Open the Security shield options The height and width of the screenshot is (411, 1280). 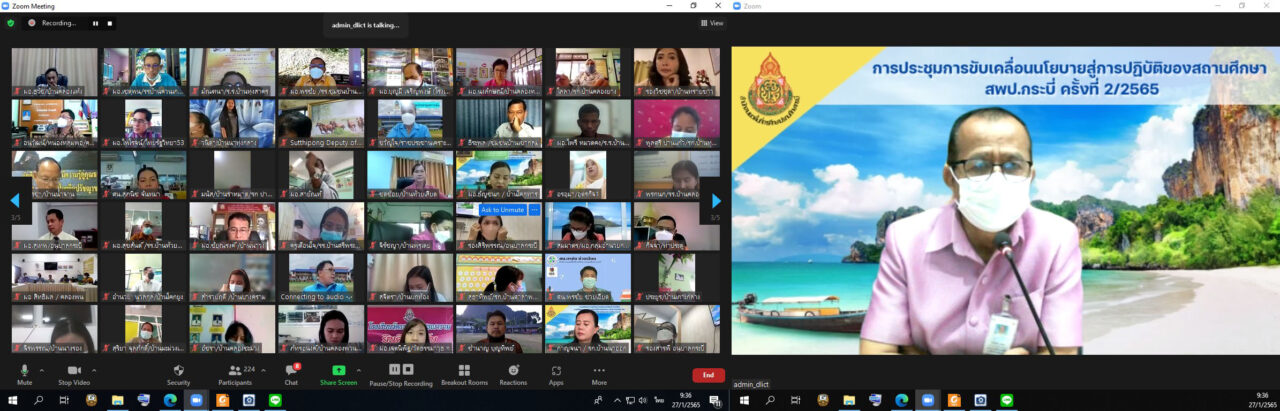point(178,374)
